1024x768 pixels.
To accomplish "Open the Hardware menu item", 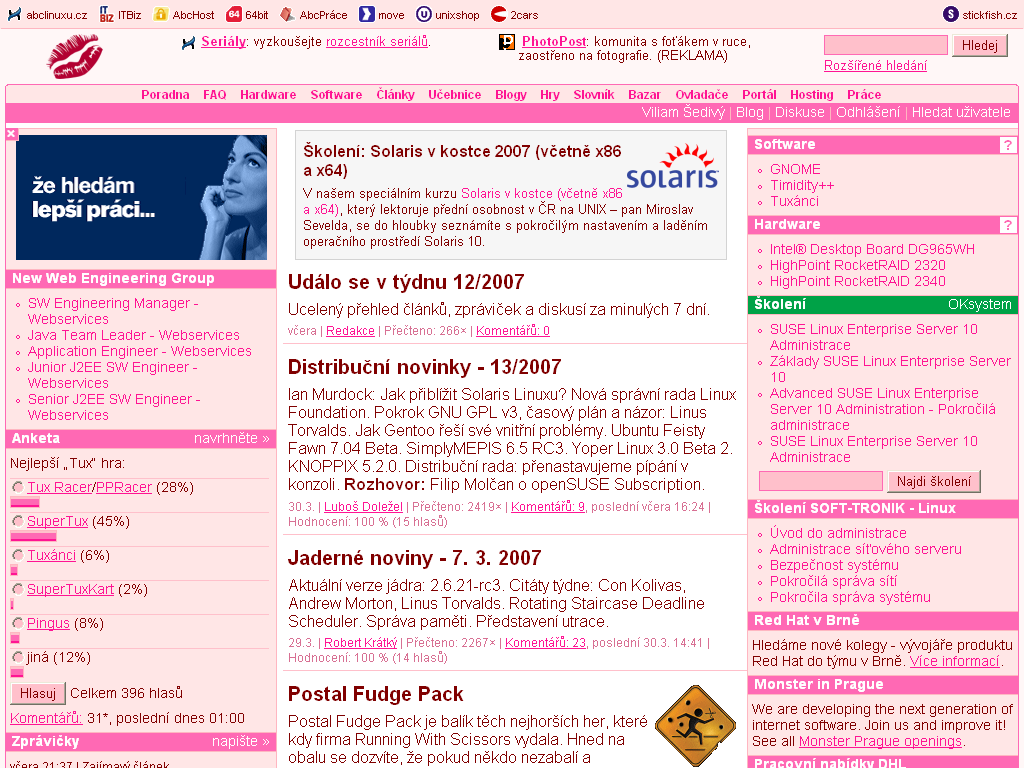I will click(268, 95).
